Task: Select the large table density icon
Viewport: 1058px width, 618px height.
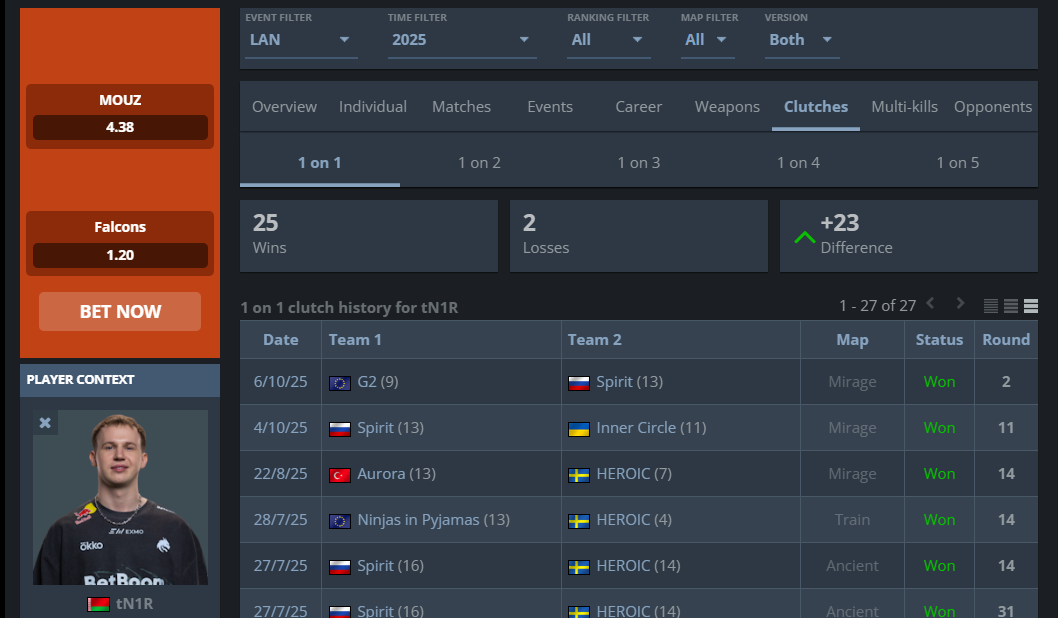Action: tap(1031, 306)
